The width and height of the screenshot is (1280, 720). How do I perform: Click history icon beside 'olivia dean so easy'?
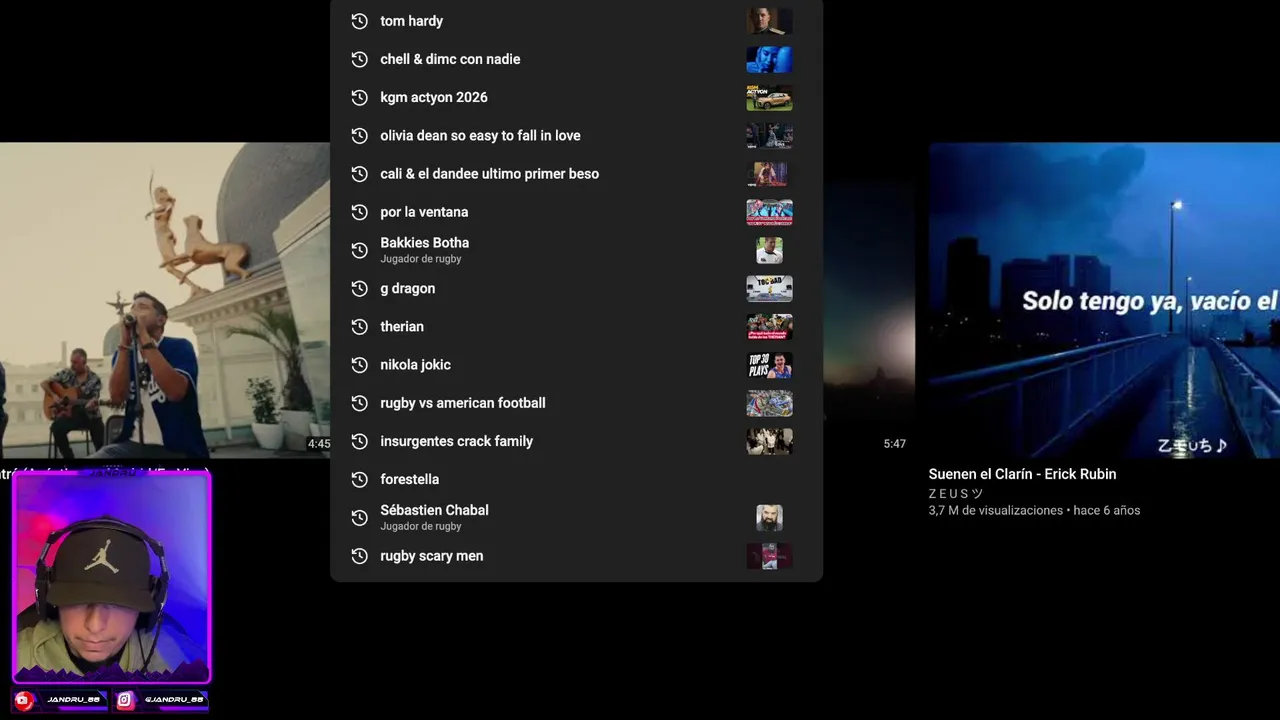(x=359, y=135)
